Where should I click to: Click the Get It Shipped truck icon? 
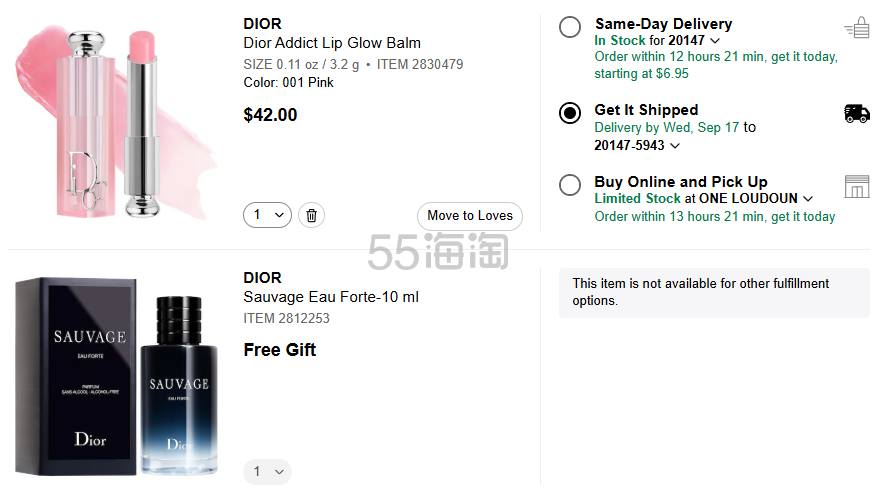[x=857, y=113]
